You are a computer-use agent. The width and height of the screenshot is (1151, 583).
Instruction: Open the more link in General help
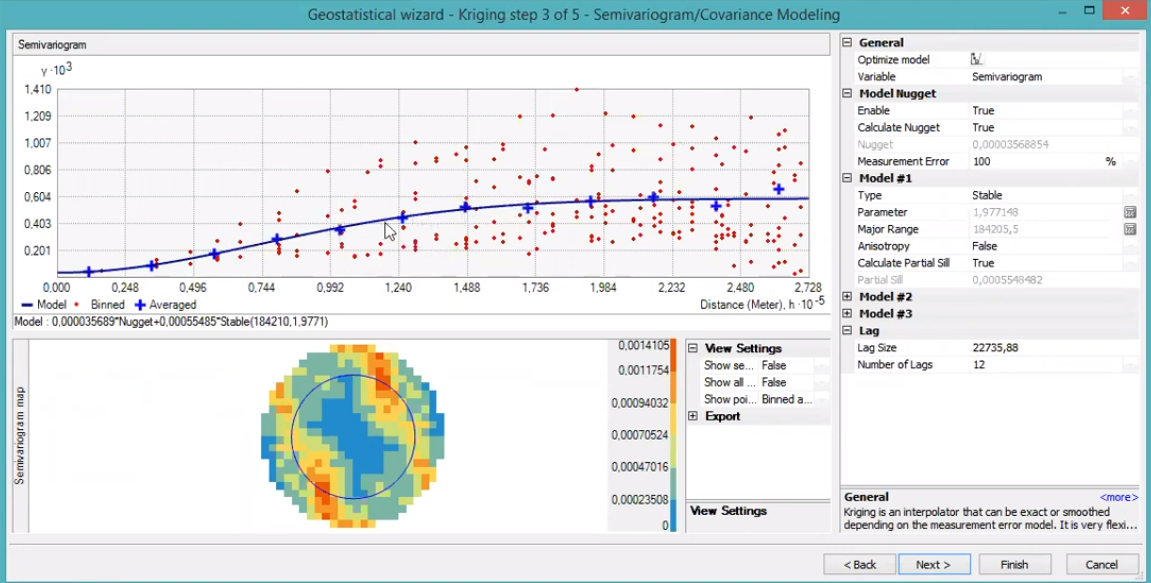tap(1118, 497)
